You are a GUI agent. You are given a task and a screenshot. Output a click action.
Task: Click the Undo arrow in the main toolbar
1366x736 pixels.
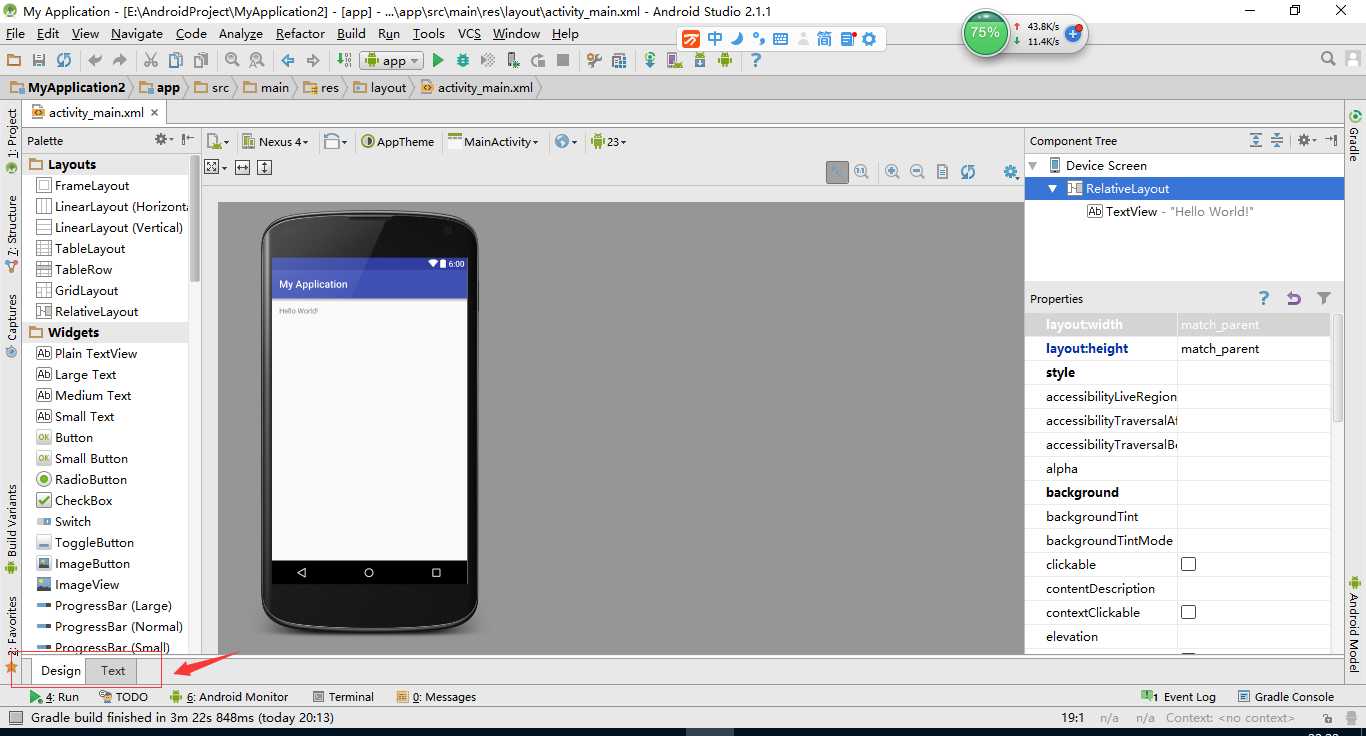(95, 61)
